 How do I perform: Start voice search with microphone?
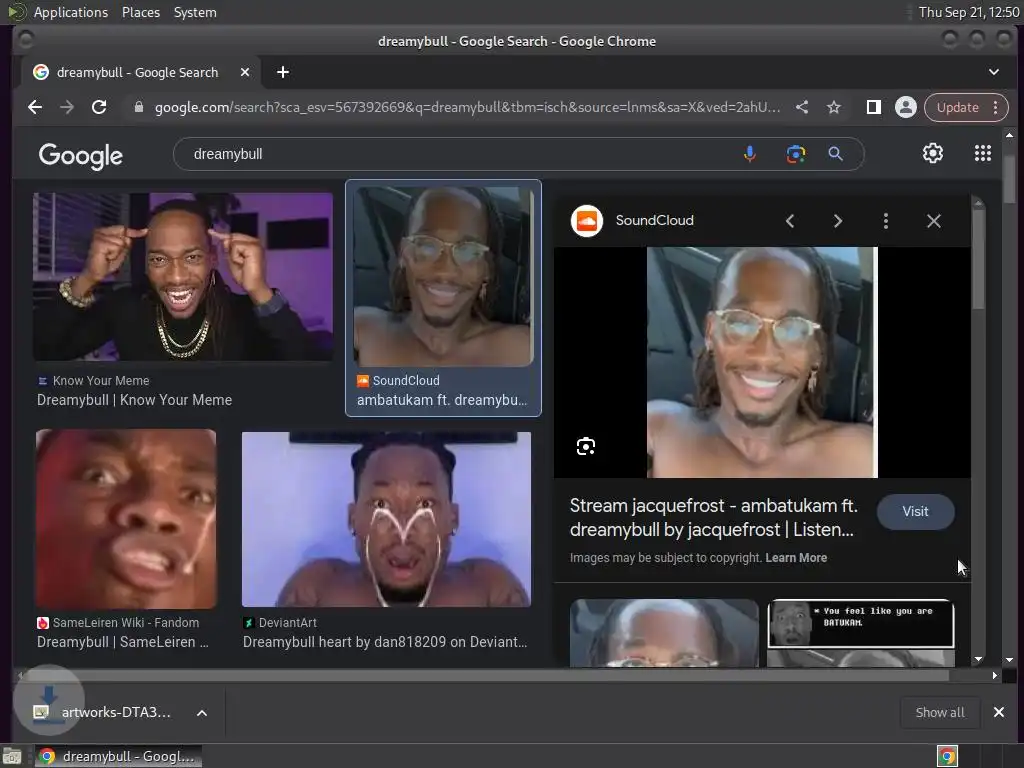click(750, 154)
